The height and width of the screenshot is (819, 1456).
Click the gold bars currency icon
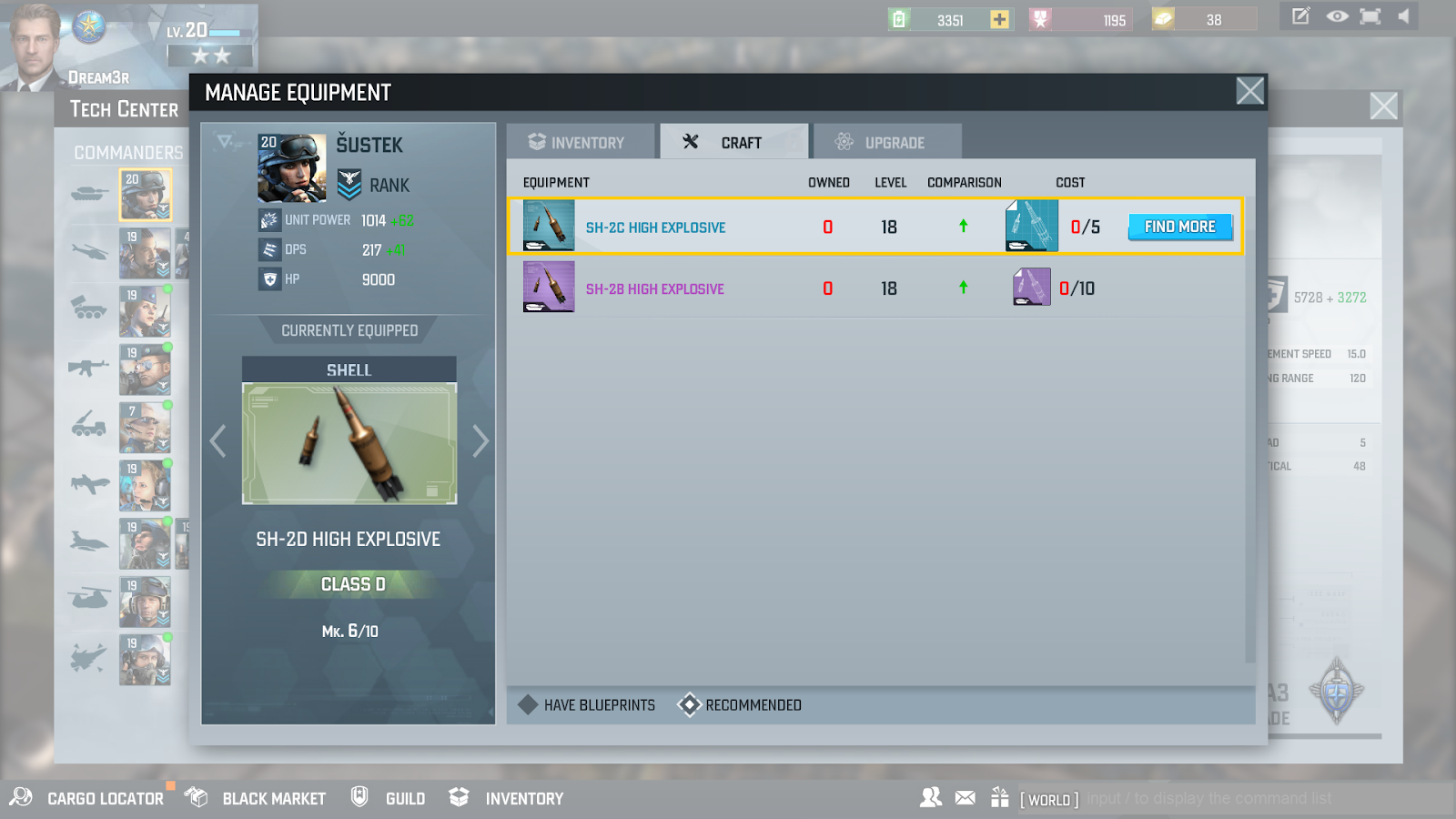(1164, 19)
